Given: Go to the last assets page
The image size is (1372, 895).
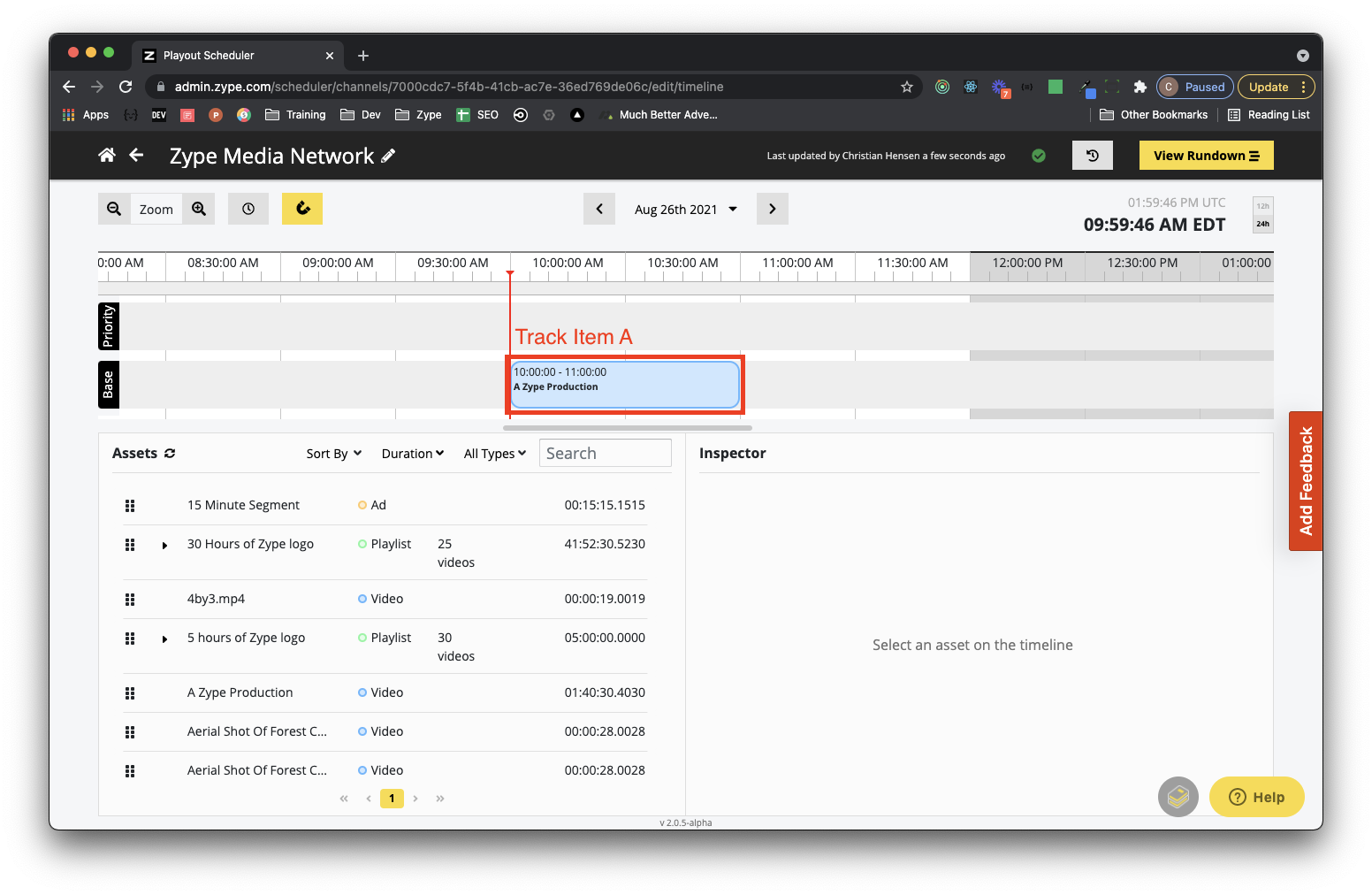Looking at the screenshot, I should pyautogui.click(x=440, y=798).
